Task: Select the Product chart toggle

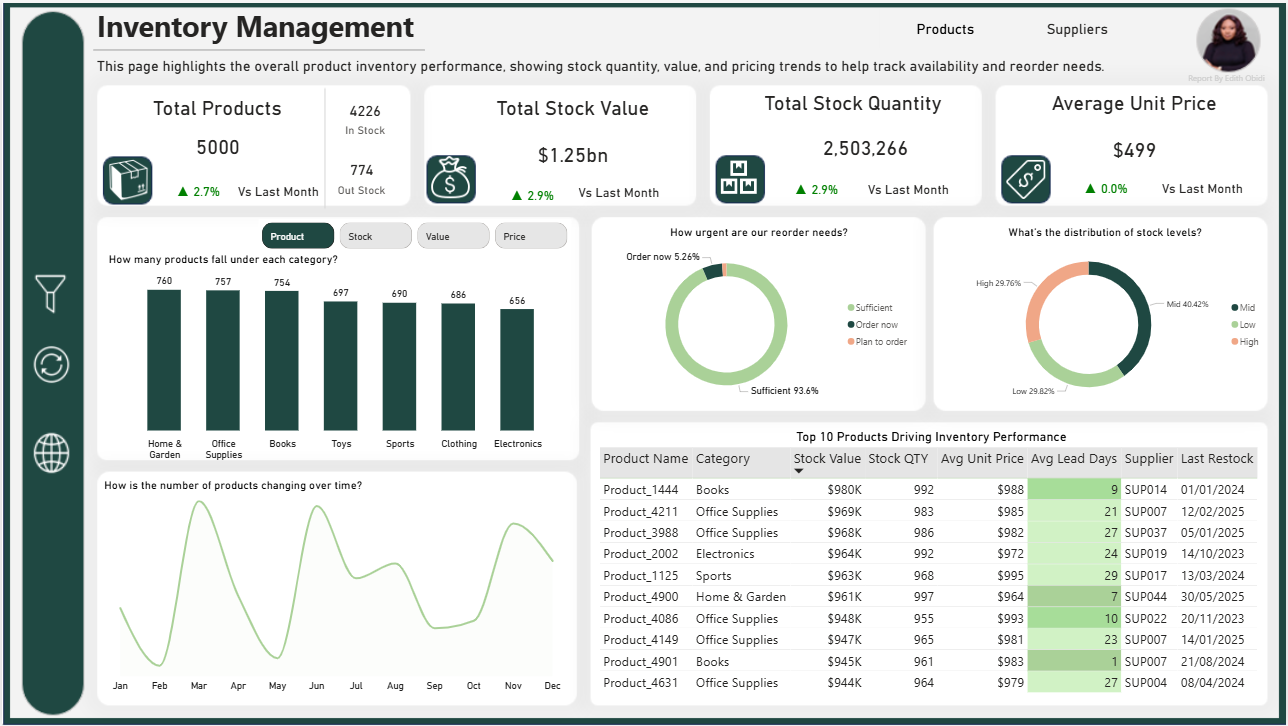Action: 298,236
